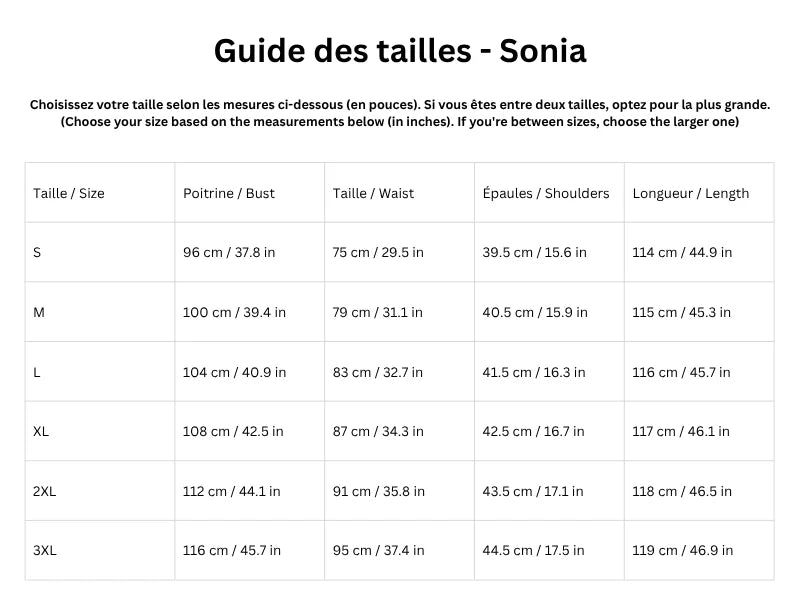800x600 pixels.
Task: Select the 'Taille / Size' column header
Action: [69, 193]
